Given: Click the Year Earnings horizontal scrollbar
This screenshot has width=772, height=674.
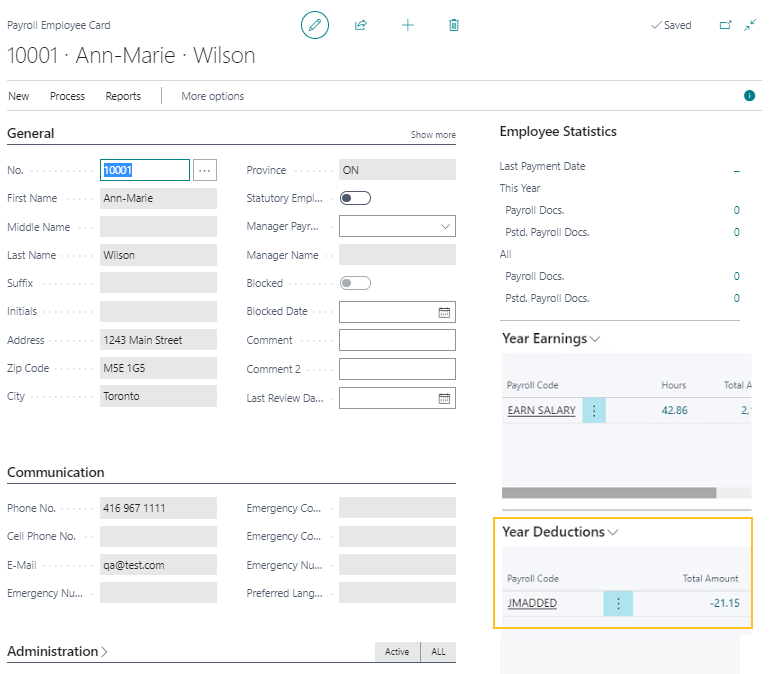Looking at the screenshot, I should (608, 492).
